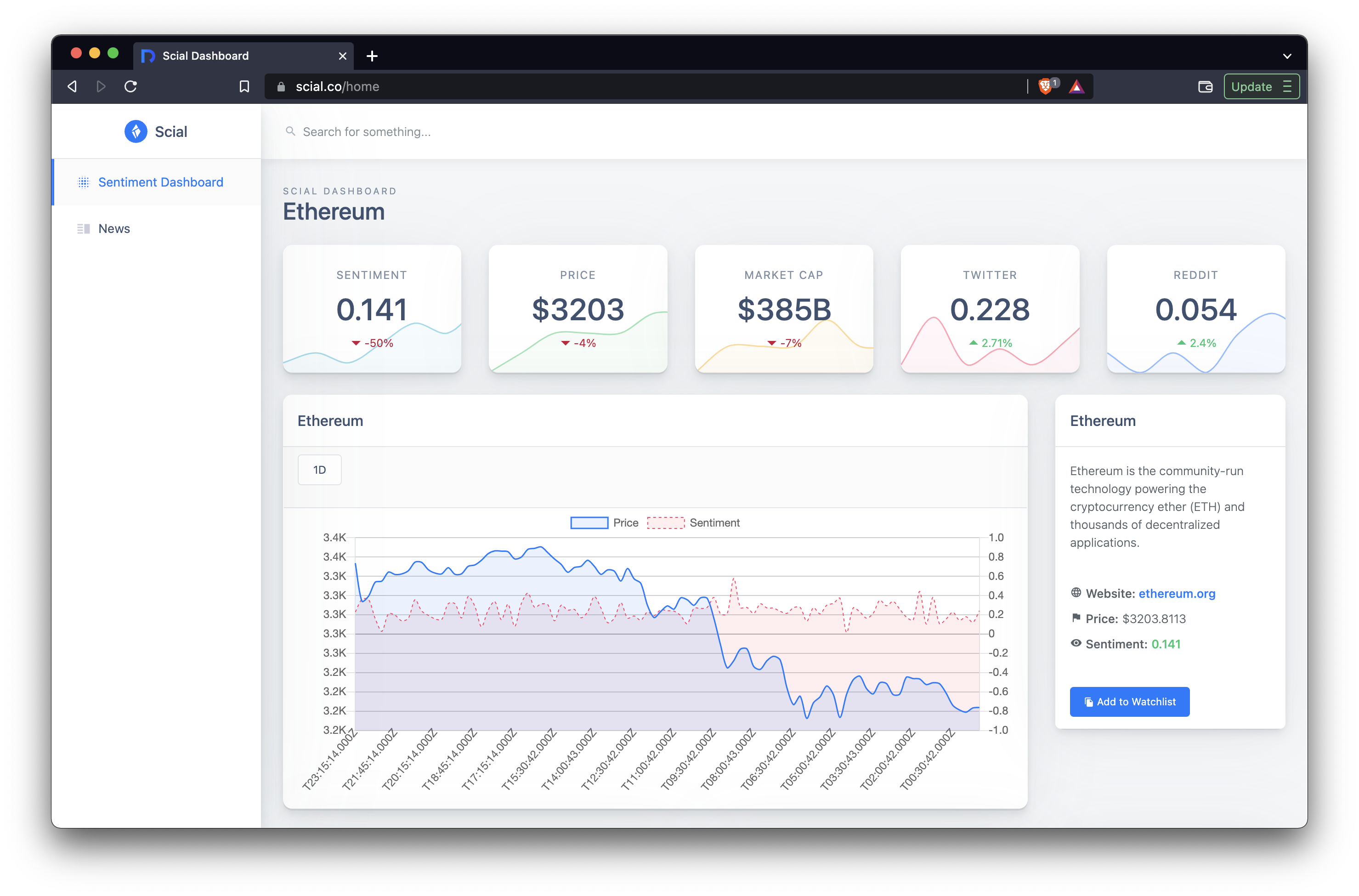Switch to the Scial Dashboard browser tab

pyautogui.click(x=243, y=56)
